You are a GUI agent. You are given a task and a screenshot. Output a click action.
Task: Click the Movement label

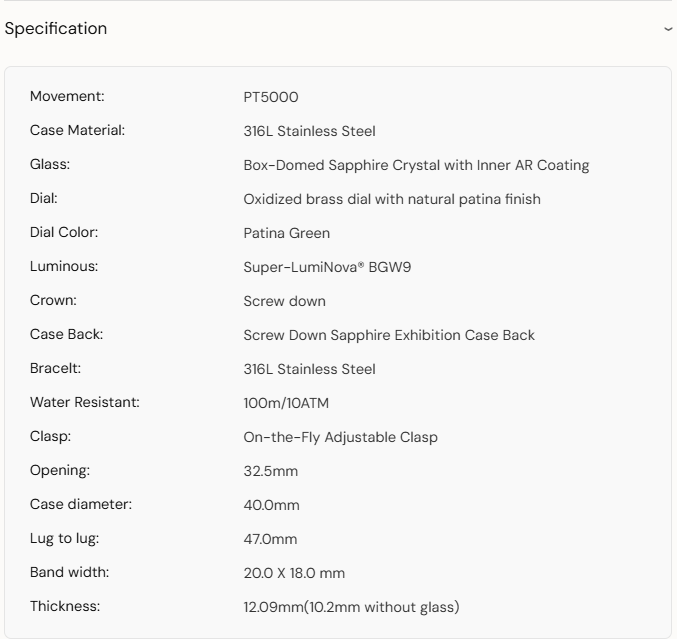coord(67,96)
